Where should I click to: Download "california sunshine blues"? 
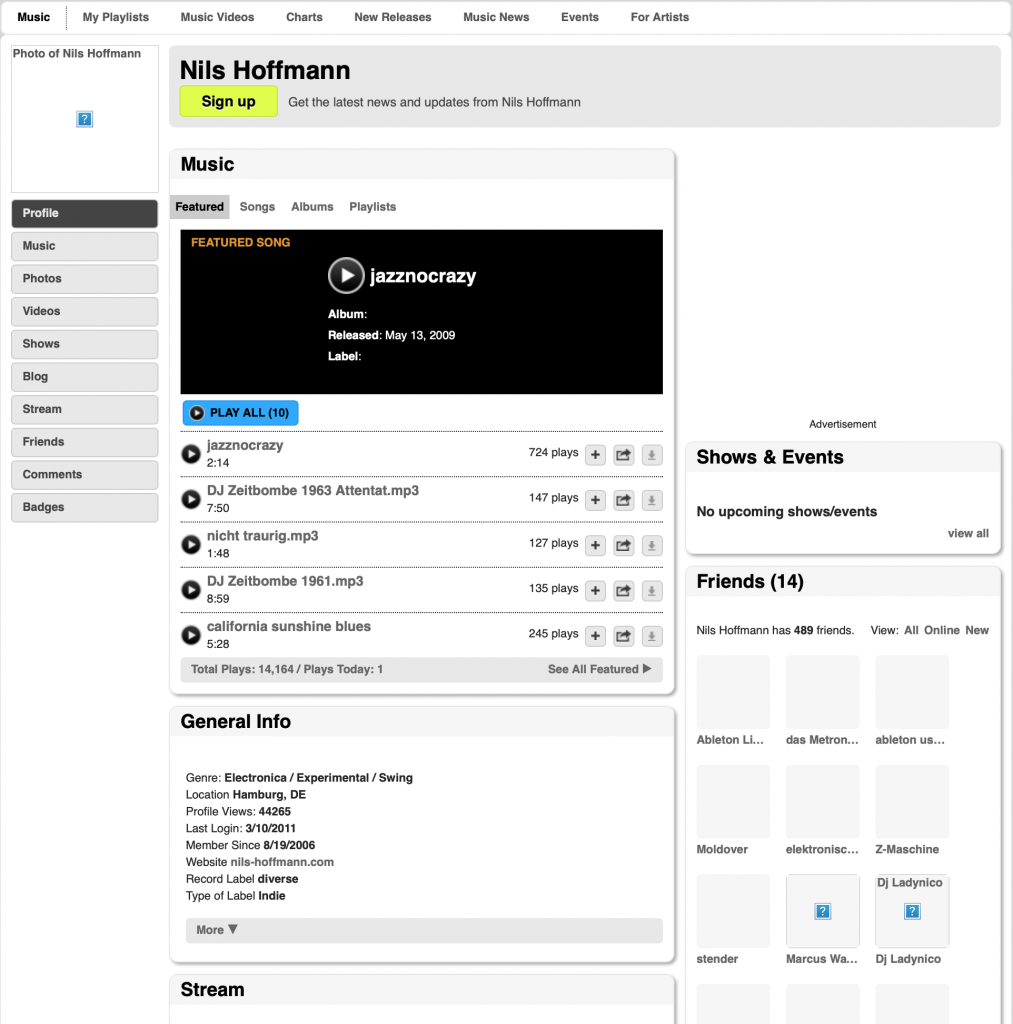pyautogui.click(x=651, y=636)
